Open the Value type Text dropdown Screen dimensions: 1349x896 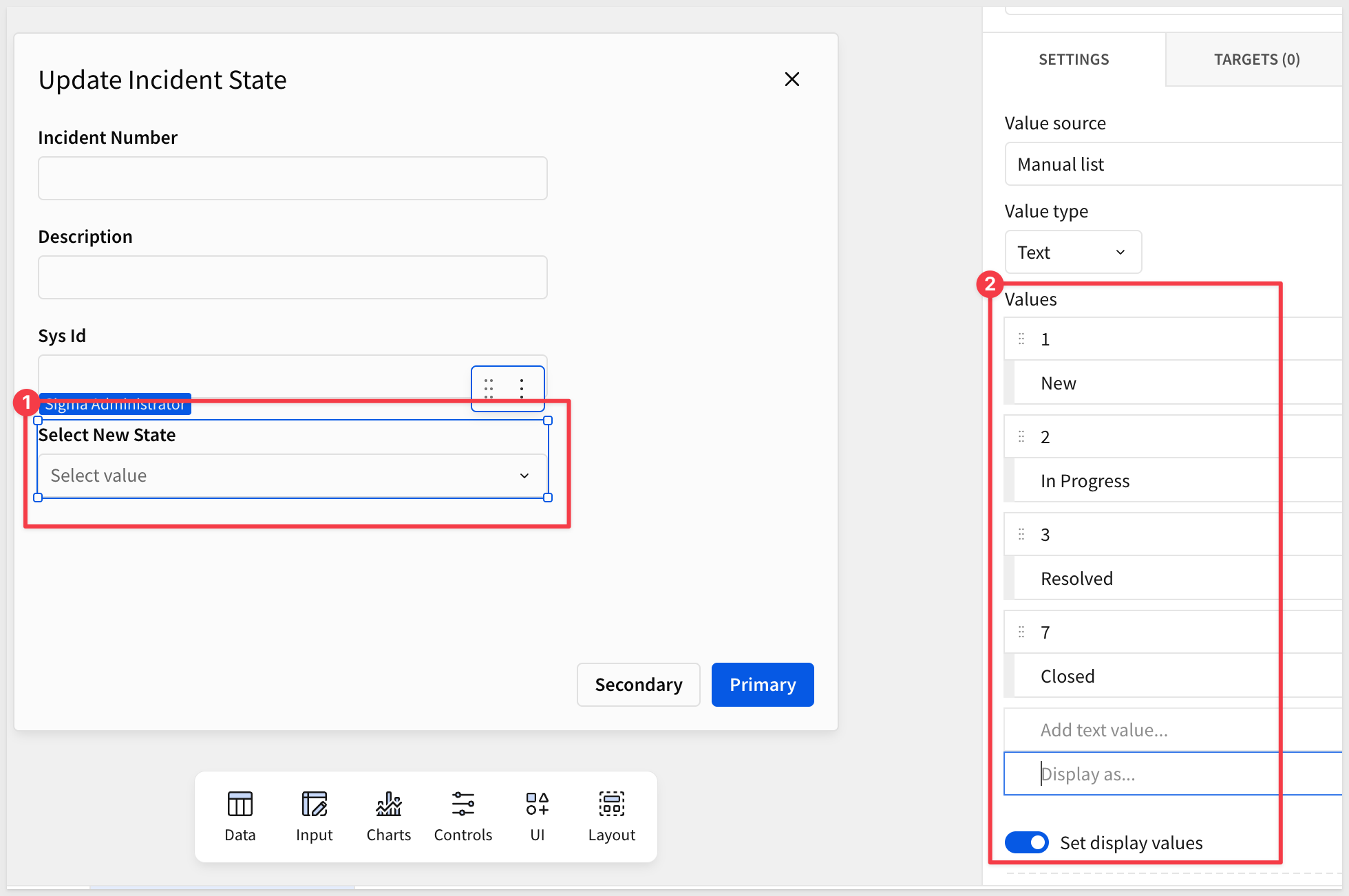point(1072,253)
